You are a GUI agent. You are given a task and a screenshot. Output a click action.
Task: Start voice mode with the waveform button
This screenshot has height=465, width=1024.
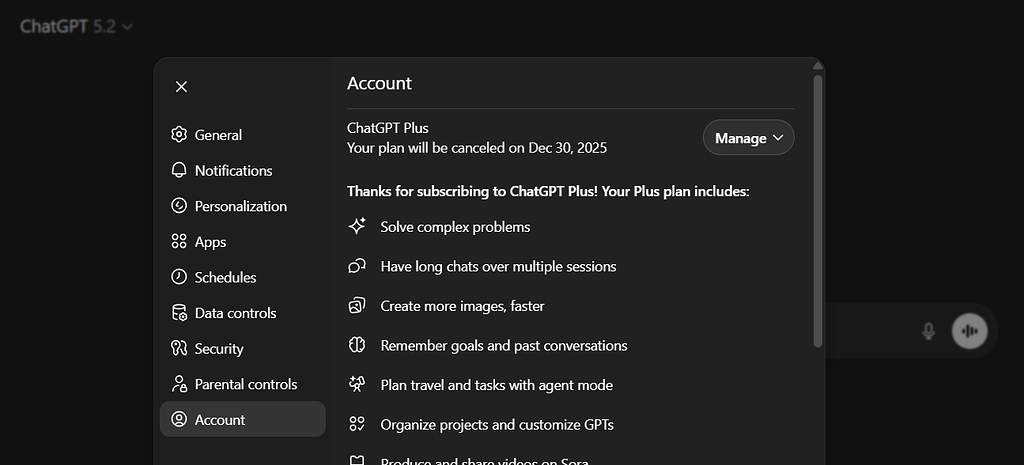pyautogui.click(x=970, y=331)
